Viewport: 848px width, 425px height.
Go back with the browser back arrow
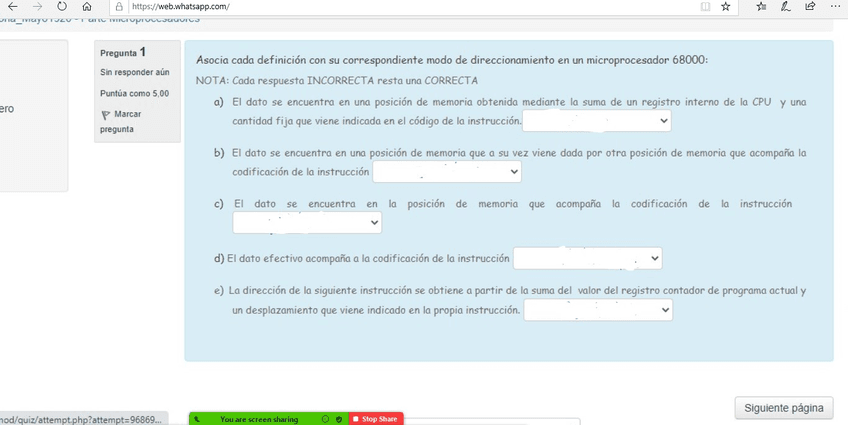click(12, 6)
